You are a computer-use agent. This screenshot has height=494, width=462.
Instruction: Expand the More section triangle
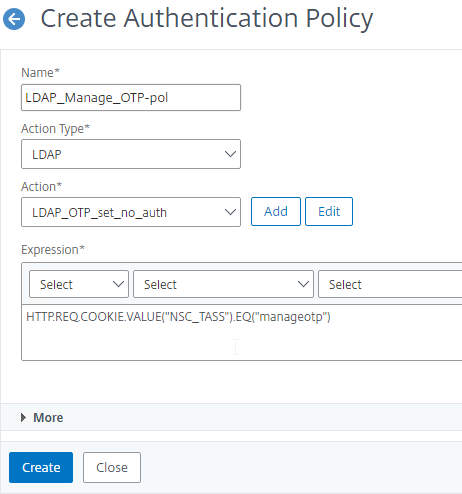click(x=23, y=417)
